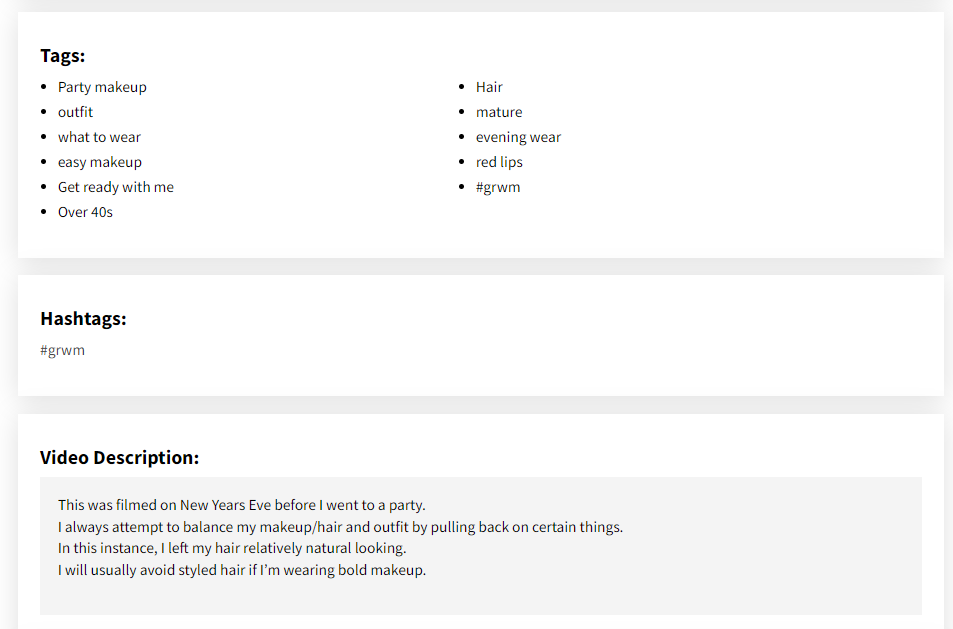Click the Party makeup tag

point(102,88)
